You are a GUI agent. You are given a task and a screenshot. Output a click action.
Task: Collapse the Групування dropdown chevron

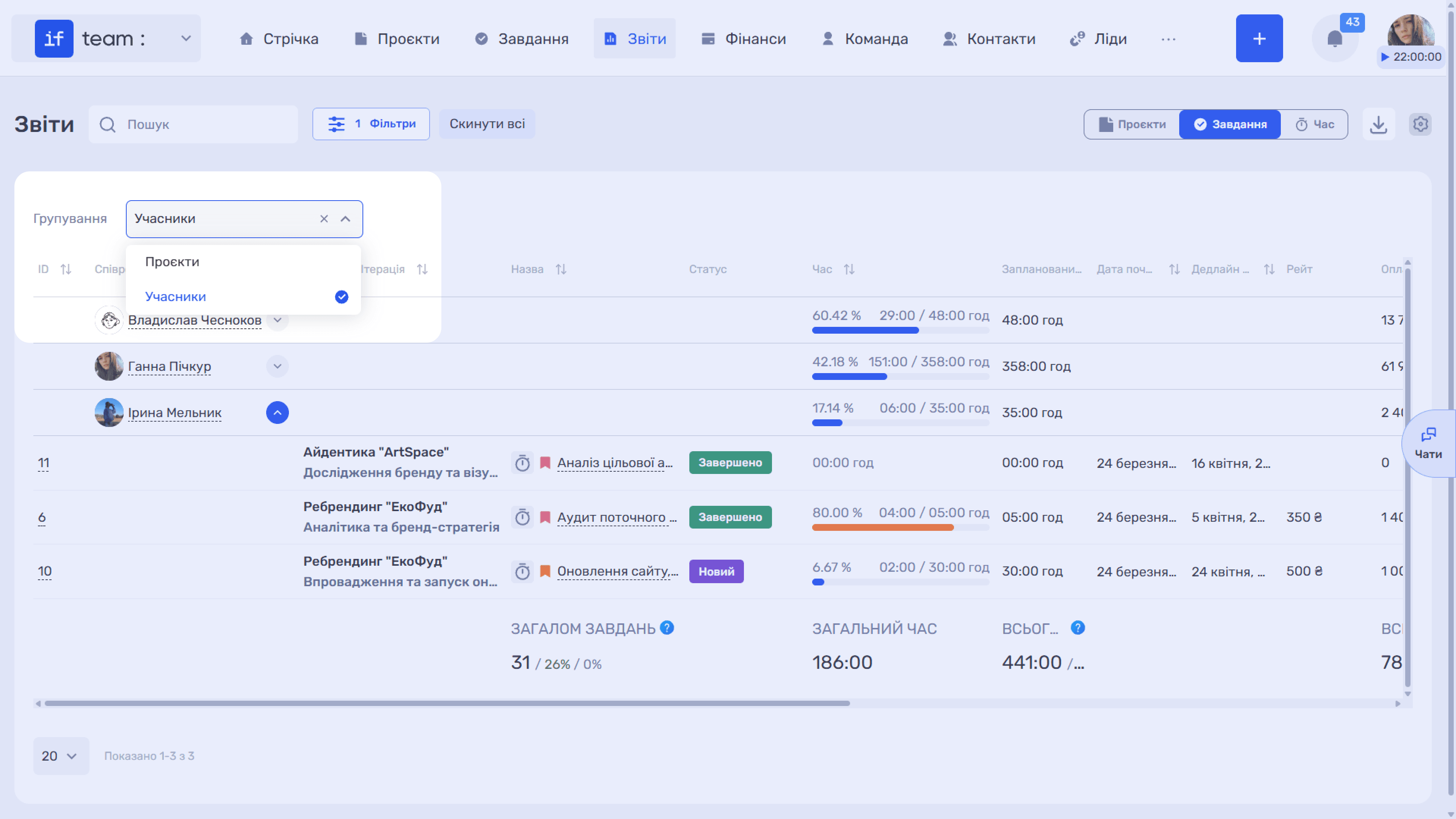[x=345, y=219]
